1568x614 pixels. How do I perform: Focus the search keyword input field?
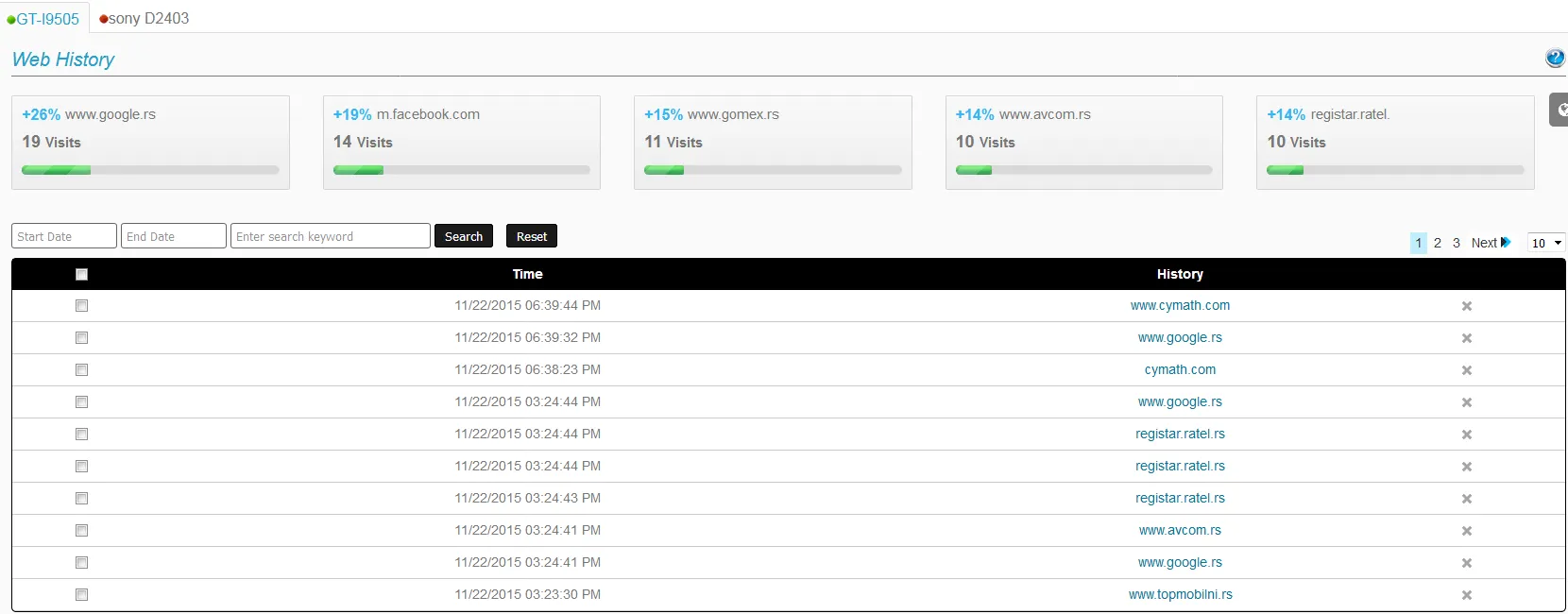pos(330,236)
